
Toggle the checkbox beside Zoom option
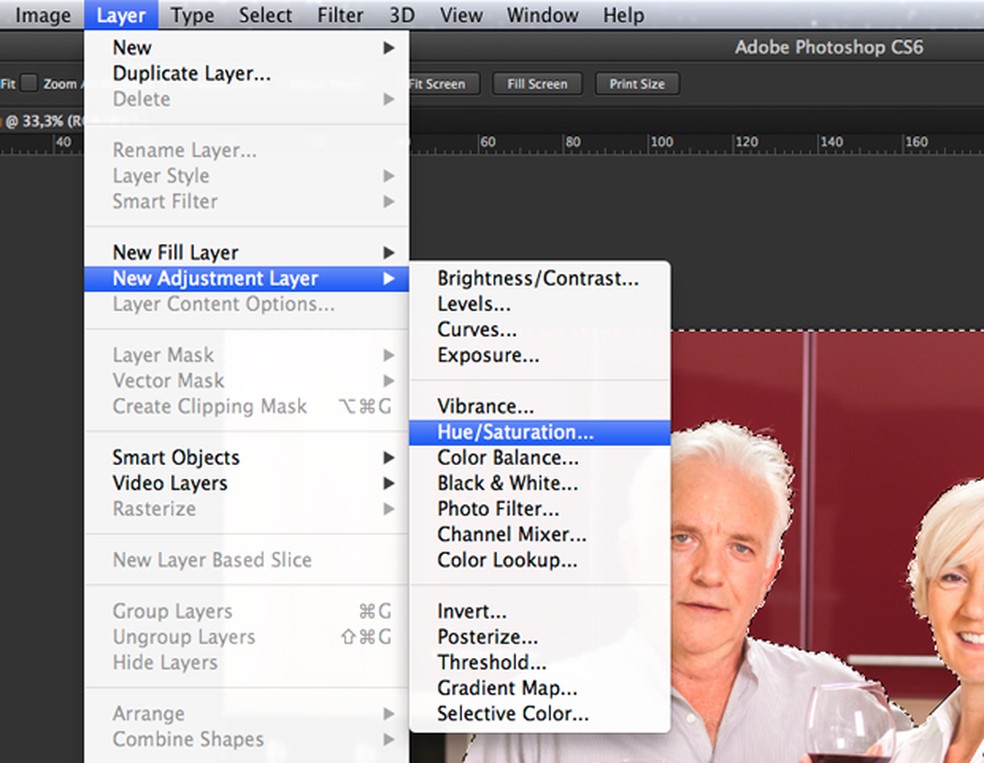(x=29, y=83)
